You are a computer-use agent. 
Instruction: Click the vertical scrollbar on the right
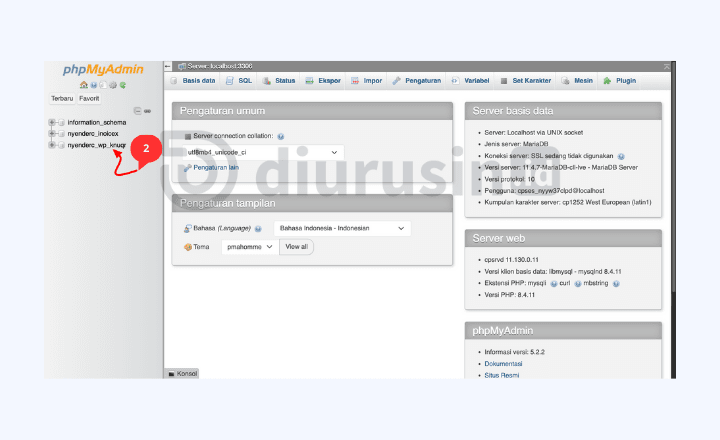(x=673, y=220)
